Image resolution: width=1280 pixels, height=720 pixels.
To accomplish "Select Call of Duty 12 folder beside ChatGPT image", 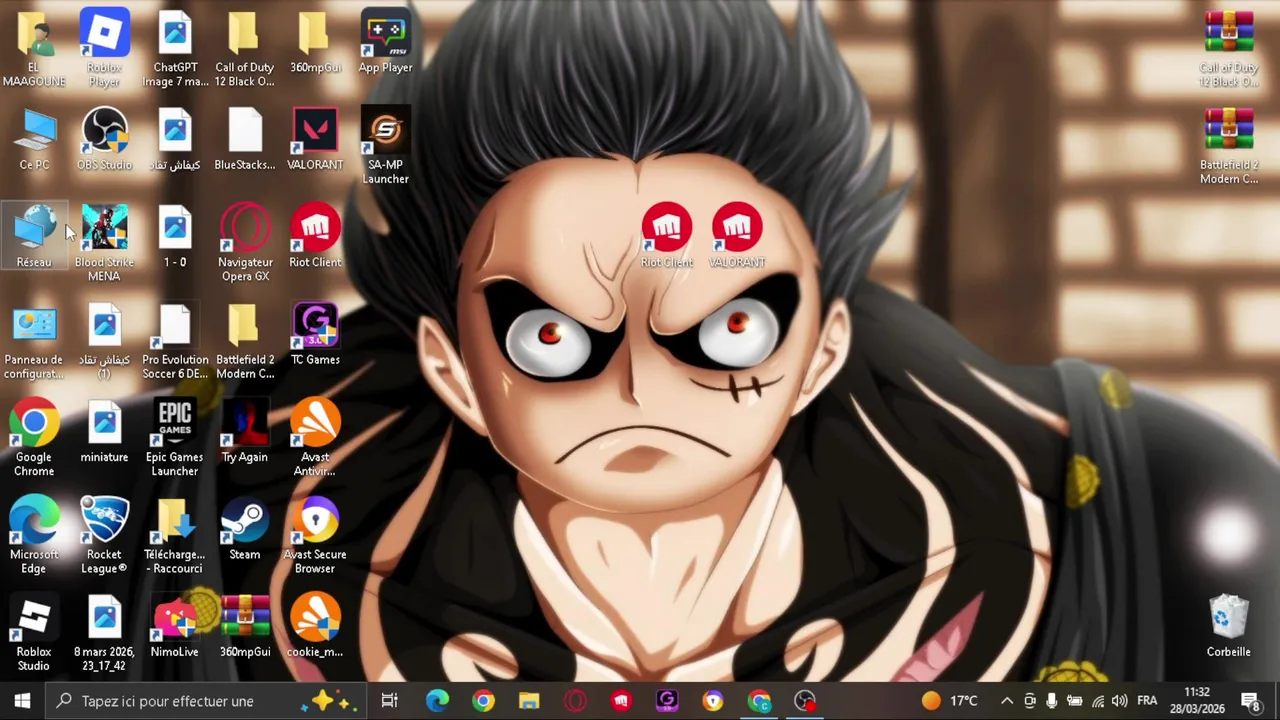I will (245, 47).
